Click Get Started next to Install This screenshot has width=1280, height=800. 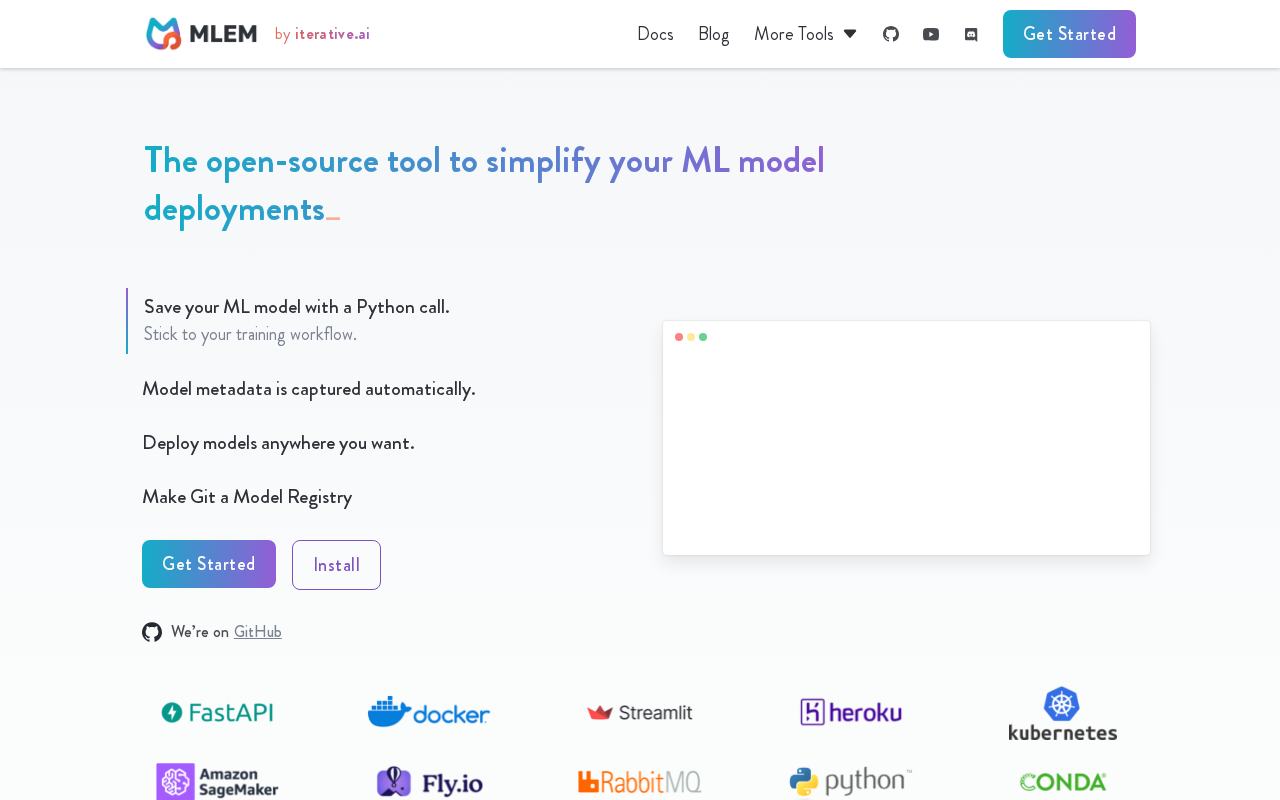(x=209, y=564)
